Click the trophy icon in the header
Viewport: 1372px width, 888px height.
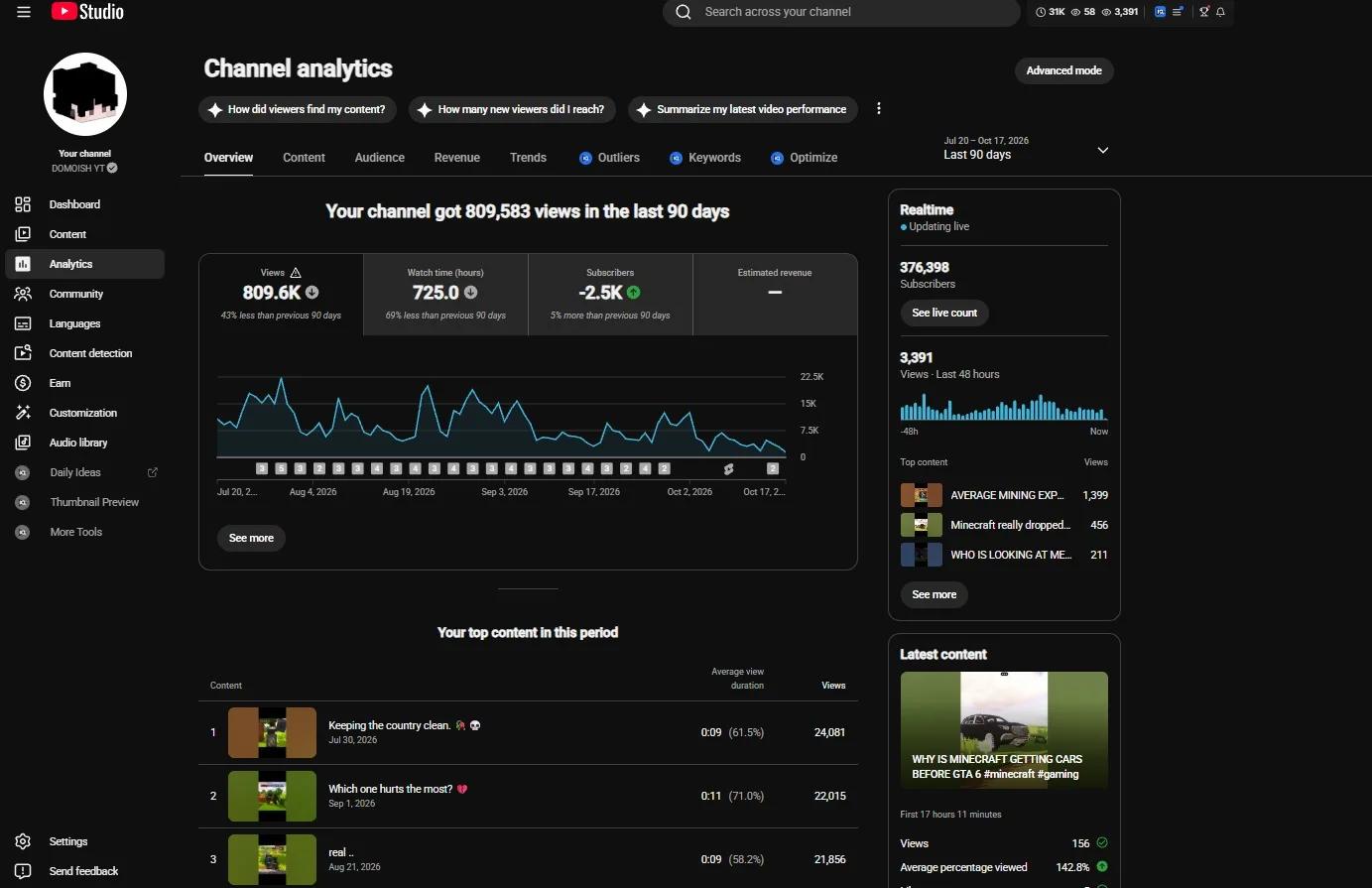point(1204,12)
